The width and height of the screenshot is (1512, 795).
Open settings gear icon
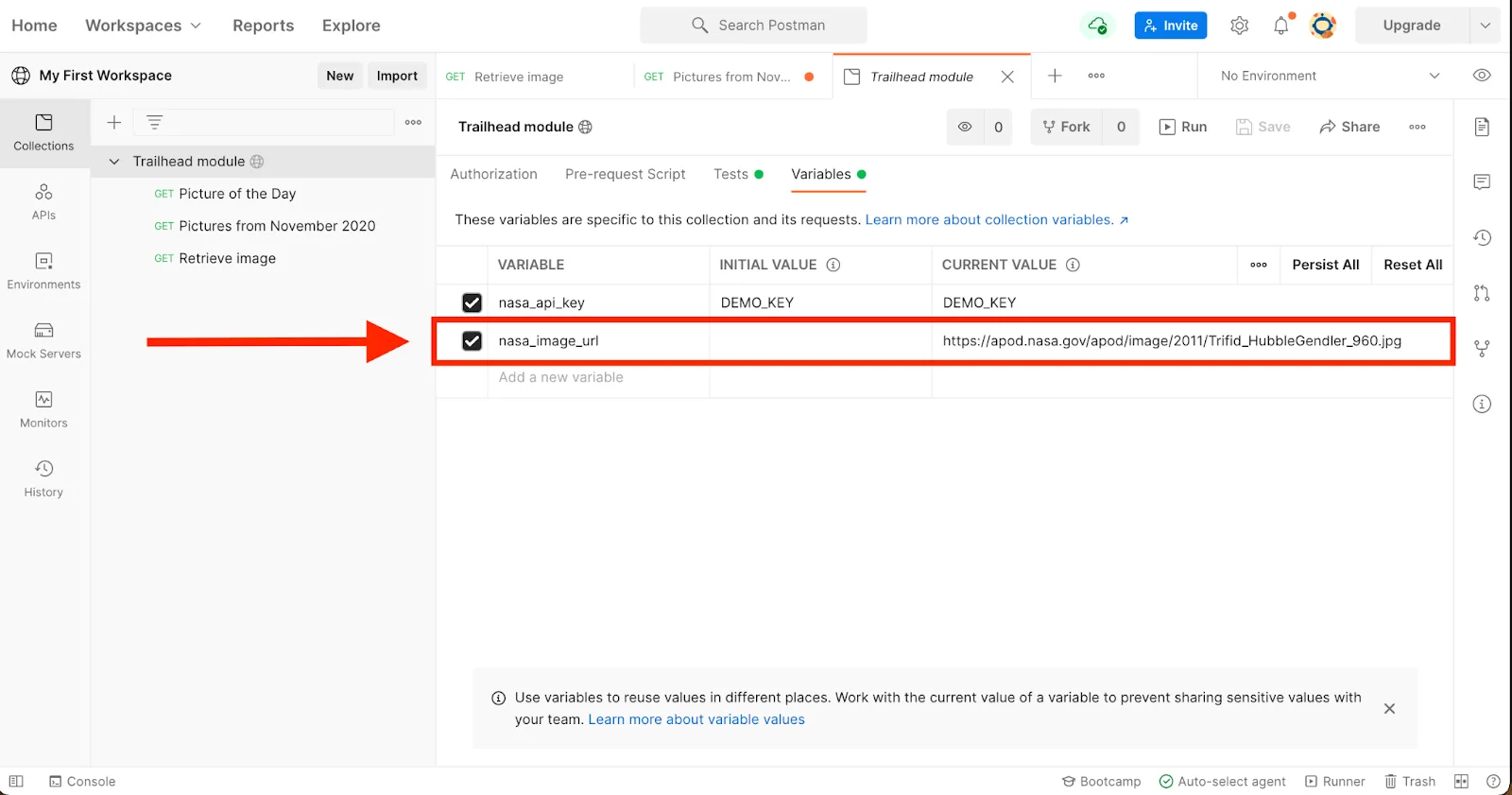[1240, 26]
